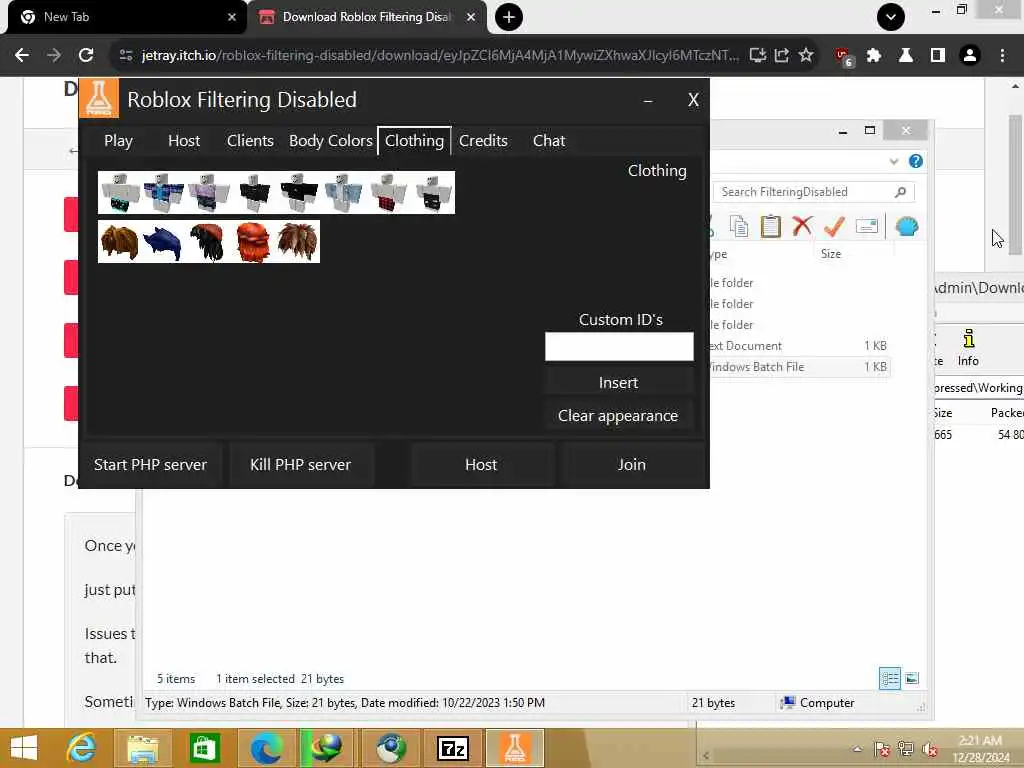Viewport: 1024px width, 768px height.
Task: Show hidden system tray icons arrow
Action: click(857, 748)
